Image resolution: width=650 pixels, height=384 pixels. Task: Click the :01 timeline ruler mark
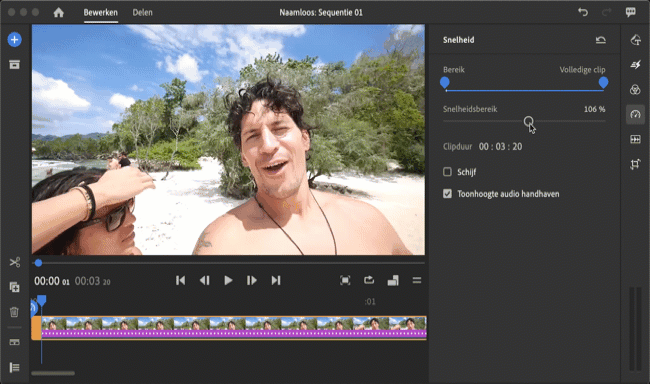pos(370,301)
